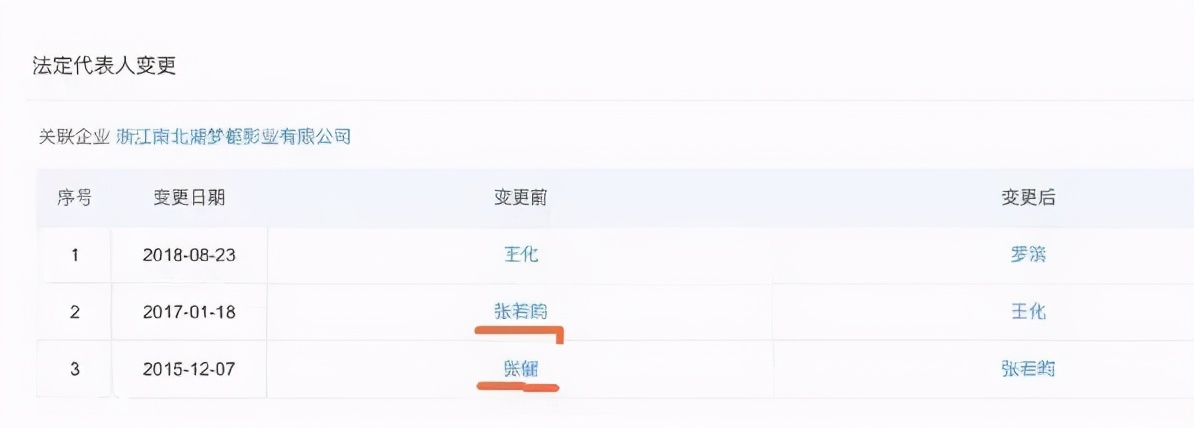Viewport: 1194px width, 428px height.
Task: Select row number 3 cell
Action: tap(74, 369)
